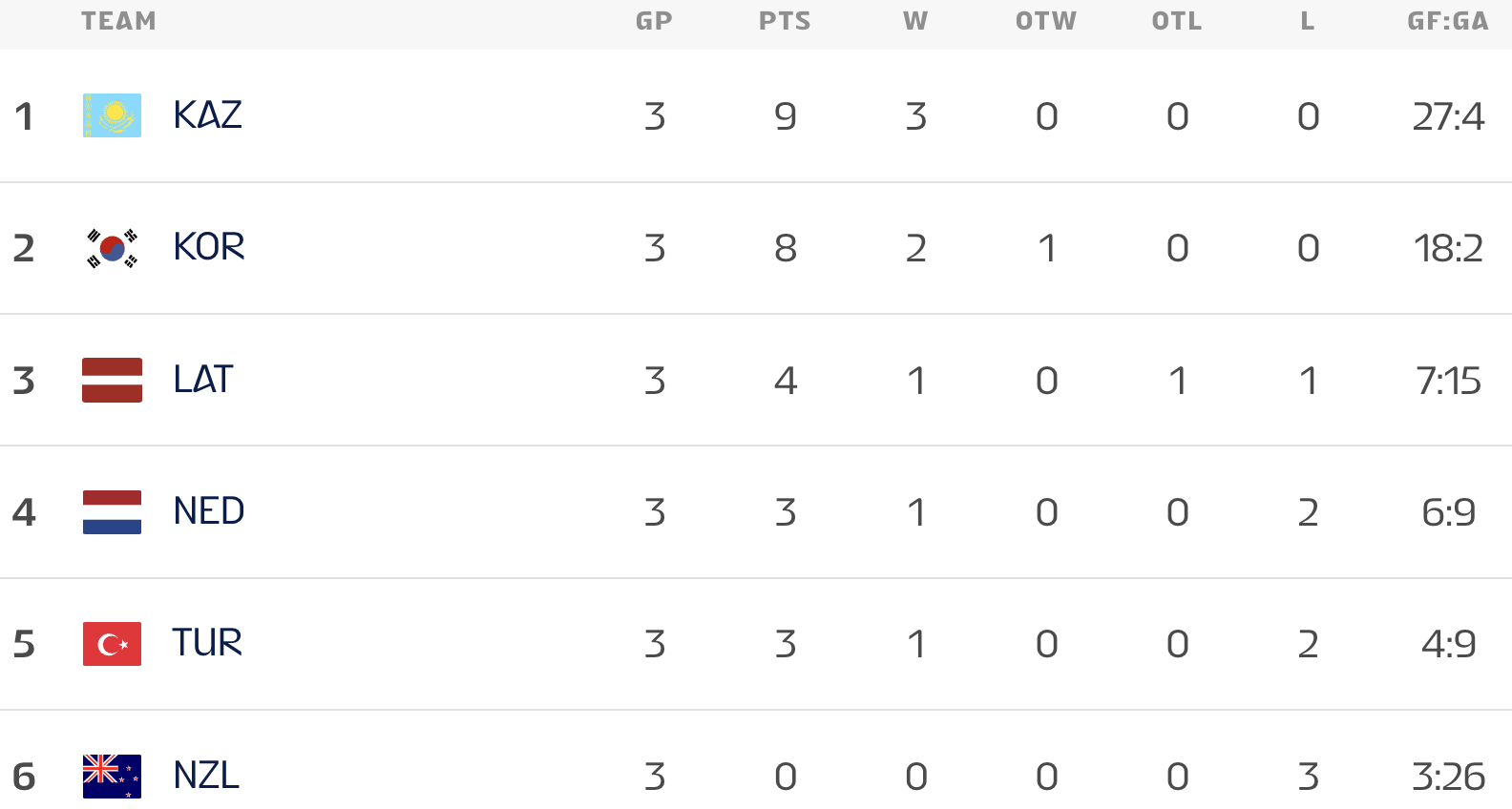This screenshot has width=1512, height=809.
Task: Click the South Korea flag icon
Action: tap(112, 248)
